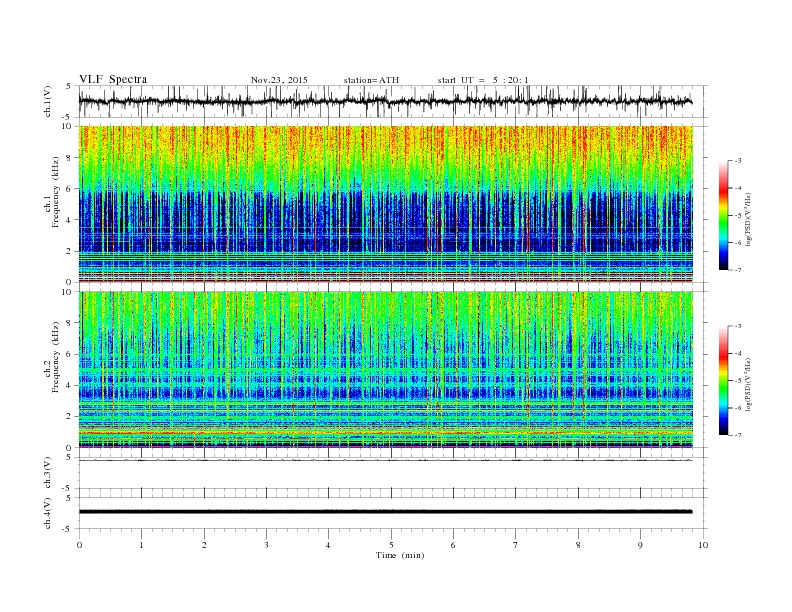The image size is (792, 612).
Task: Click time axis tick label "3"
Action: [266, 545]
